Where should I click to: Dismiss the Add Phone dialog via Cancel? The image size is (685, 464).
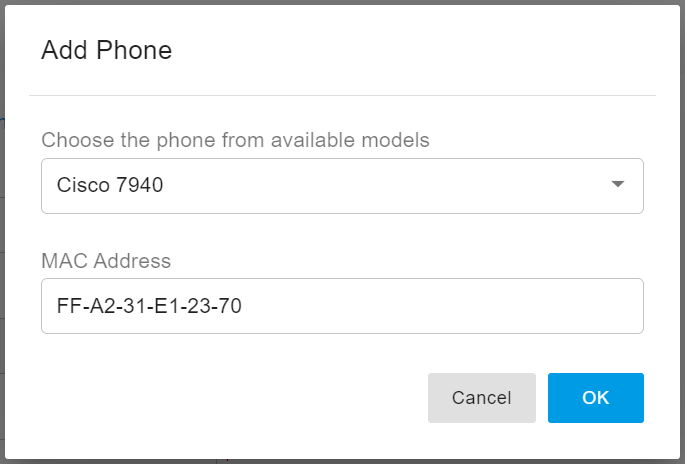[x=481, y=398]
